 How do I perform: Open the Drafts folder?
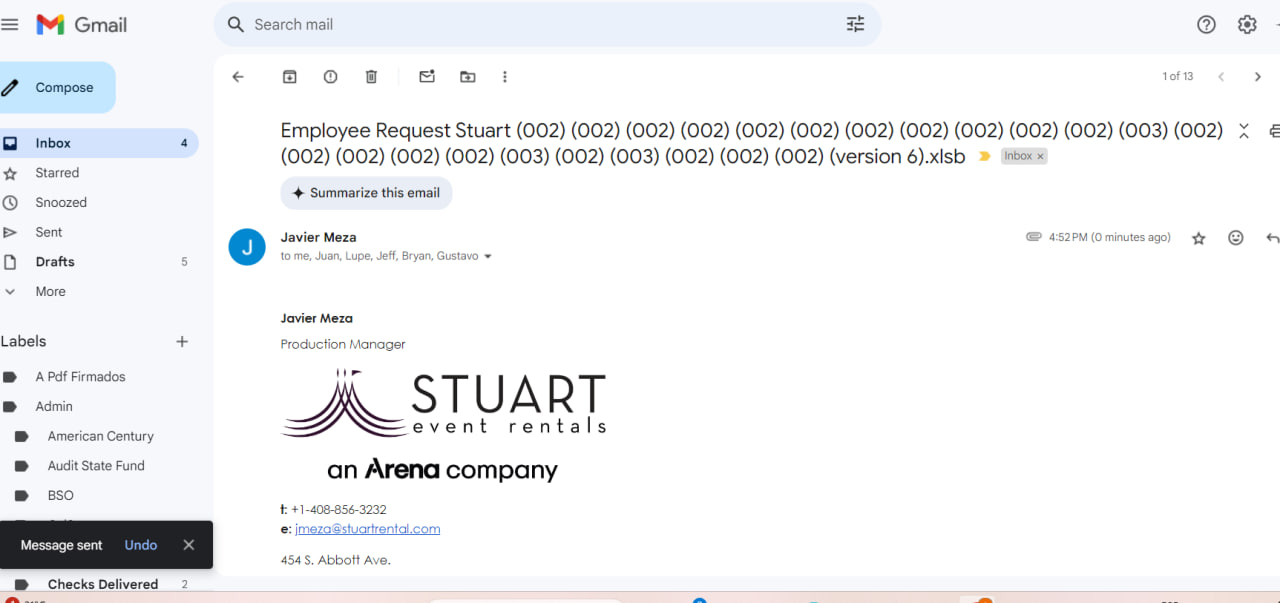tap(55, 262)
